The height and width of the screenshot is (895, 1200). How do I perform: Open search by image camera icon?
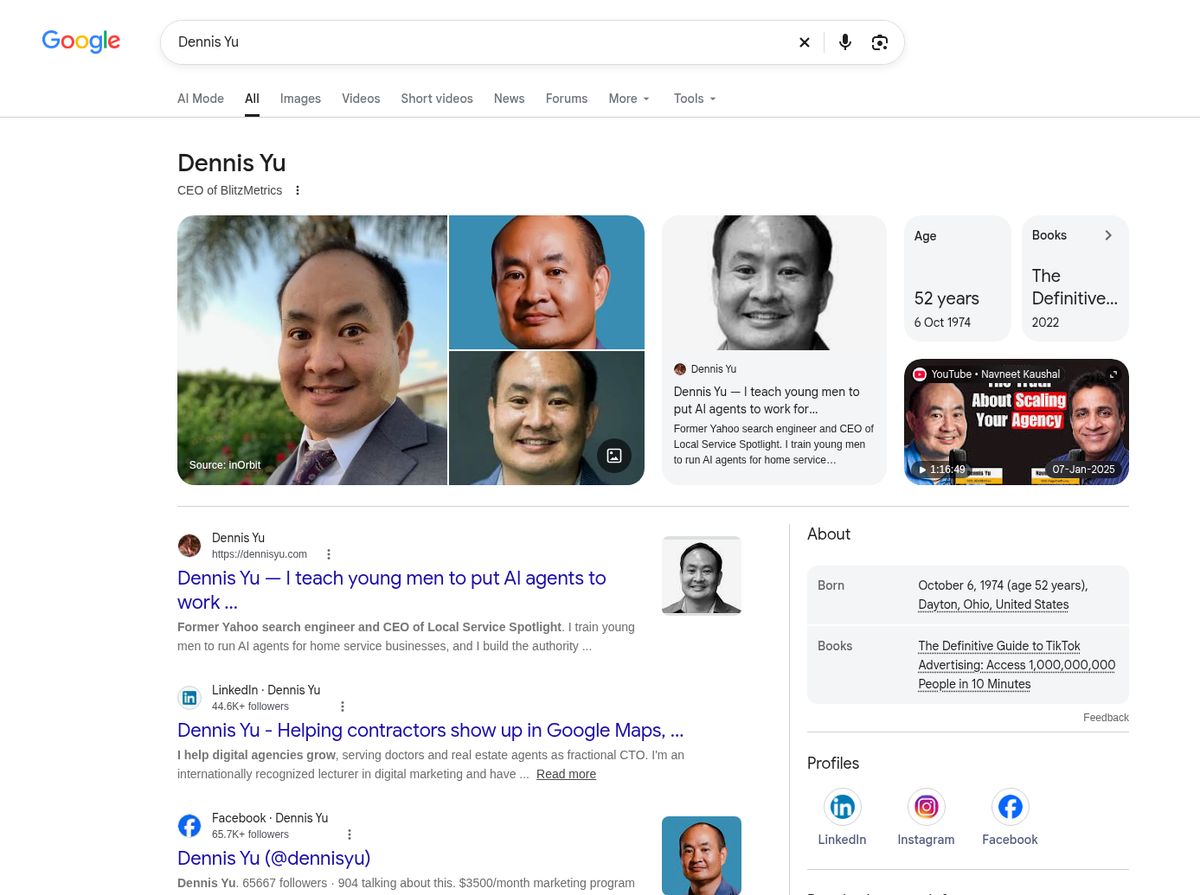[880, 42]
